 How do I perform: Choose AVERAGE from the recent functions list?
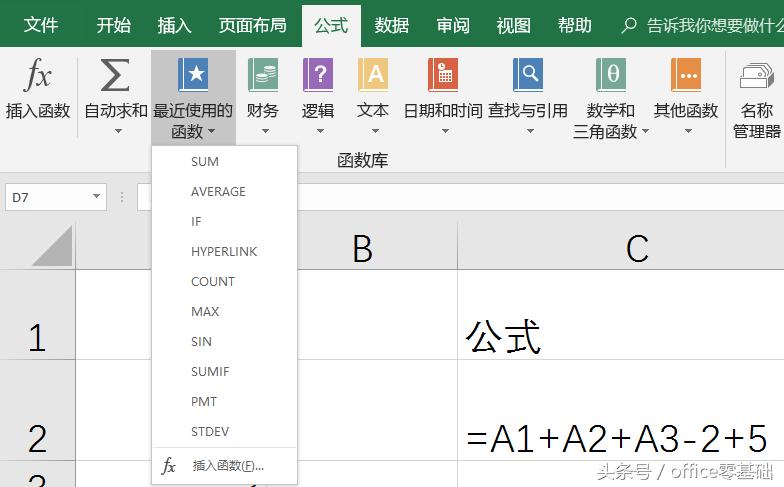coord(224,192)
